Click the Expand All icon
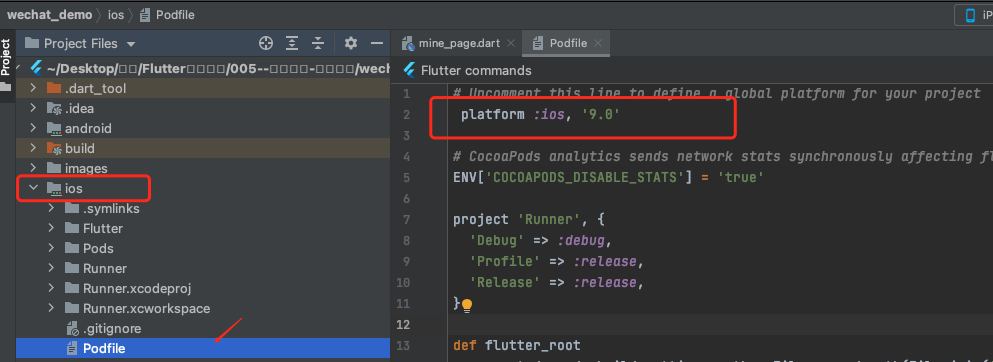Viewport: 993px width, 362px height. point(292,43)
